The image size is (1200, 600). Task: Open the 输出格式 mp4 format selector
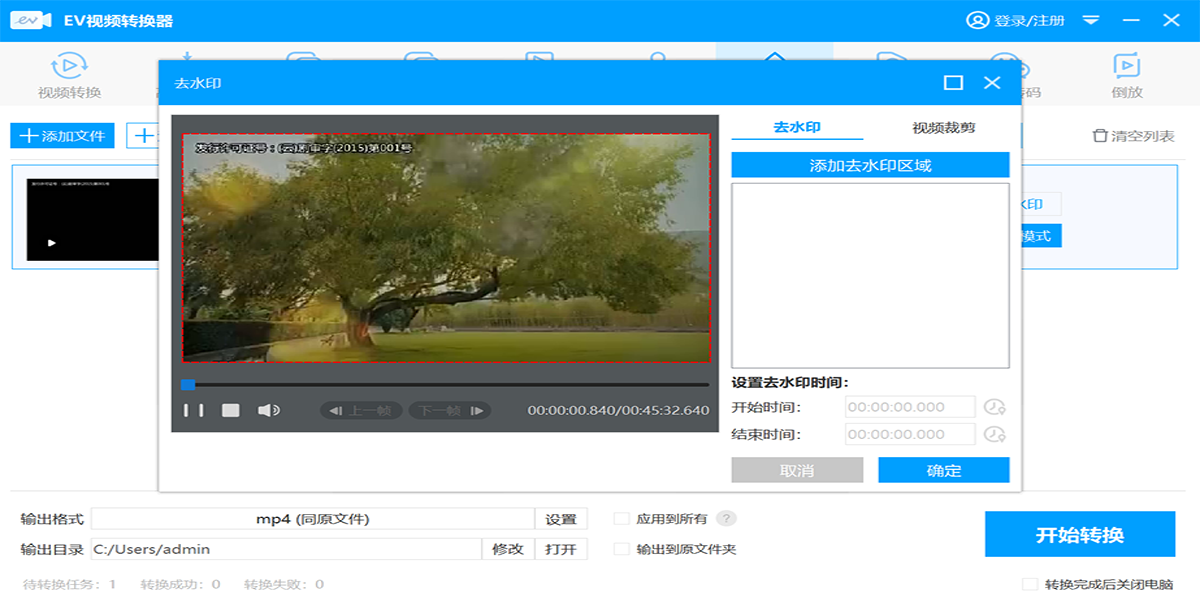(x=312, y=519)
